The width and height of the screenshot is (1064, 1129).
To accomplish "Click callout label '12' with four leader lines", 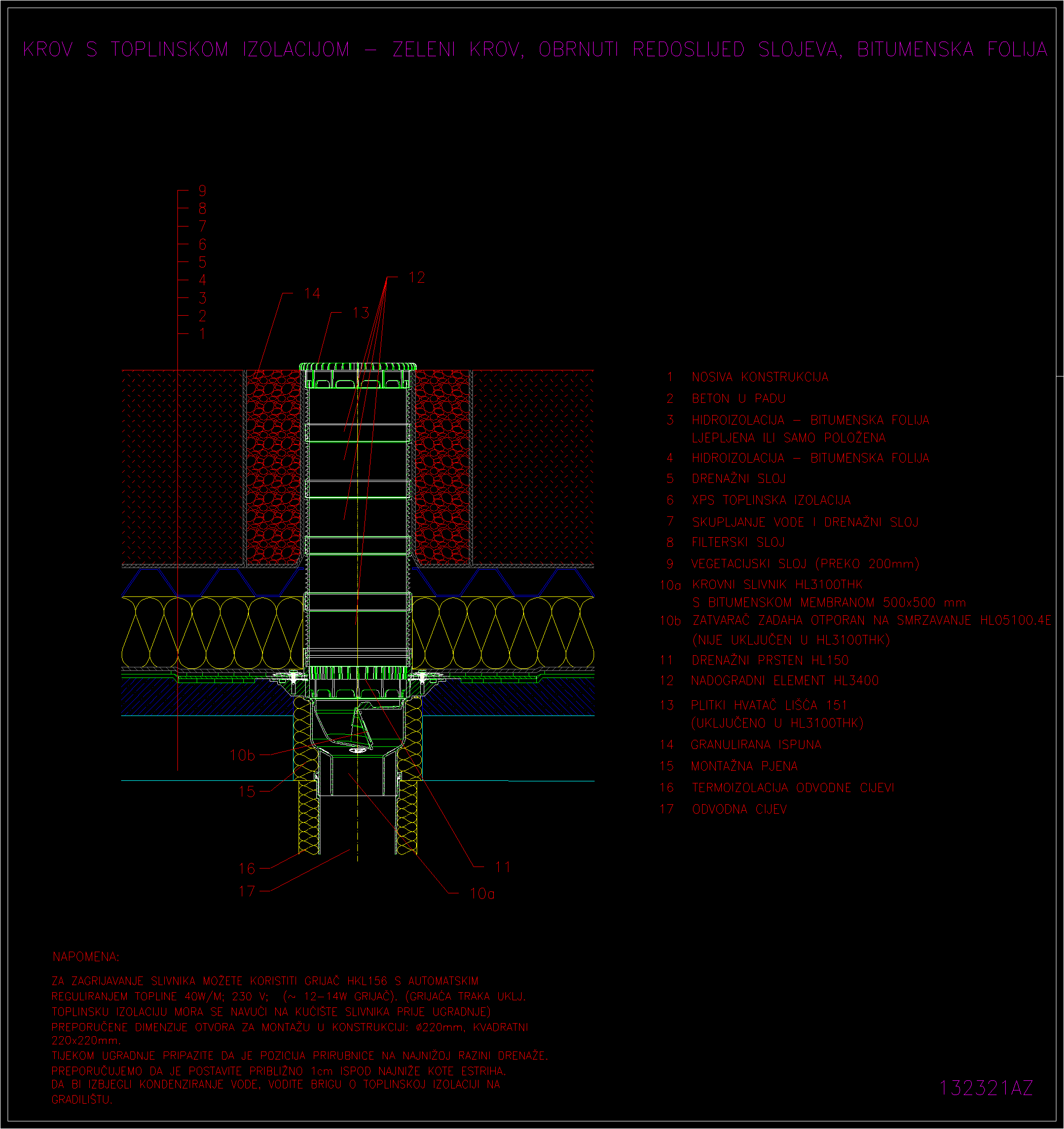I will click(x=416, y=277).
